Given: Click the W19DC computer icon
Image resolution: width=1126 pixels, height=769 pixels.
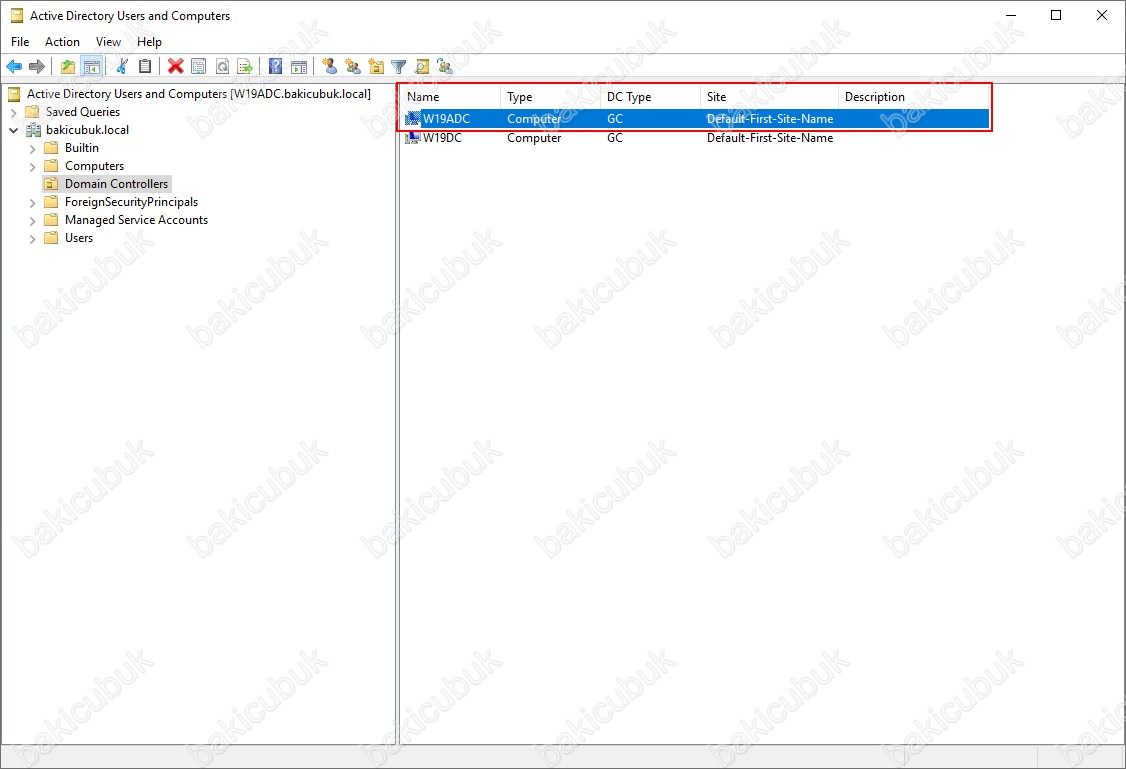Looking at the screenshot, I should (413, 138).
